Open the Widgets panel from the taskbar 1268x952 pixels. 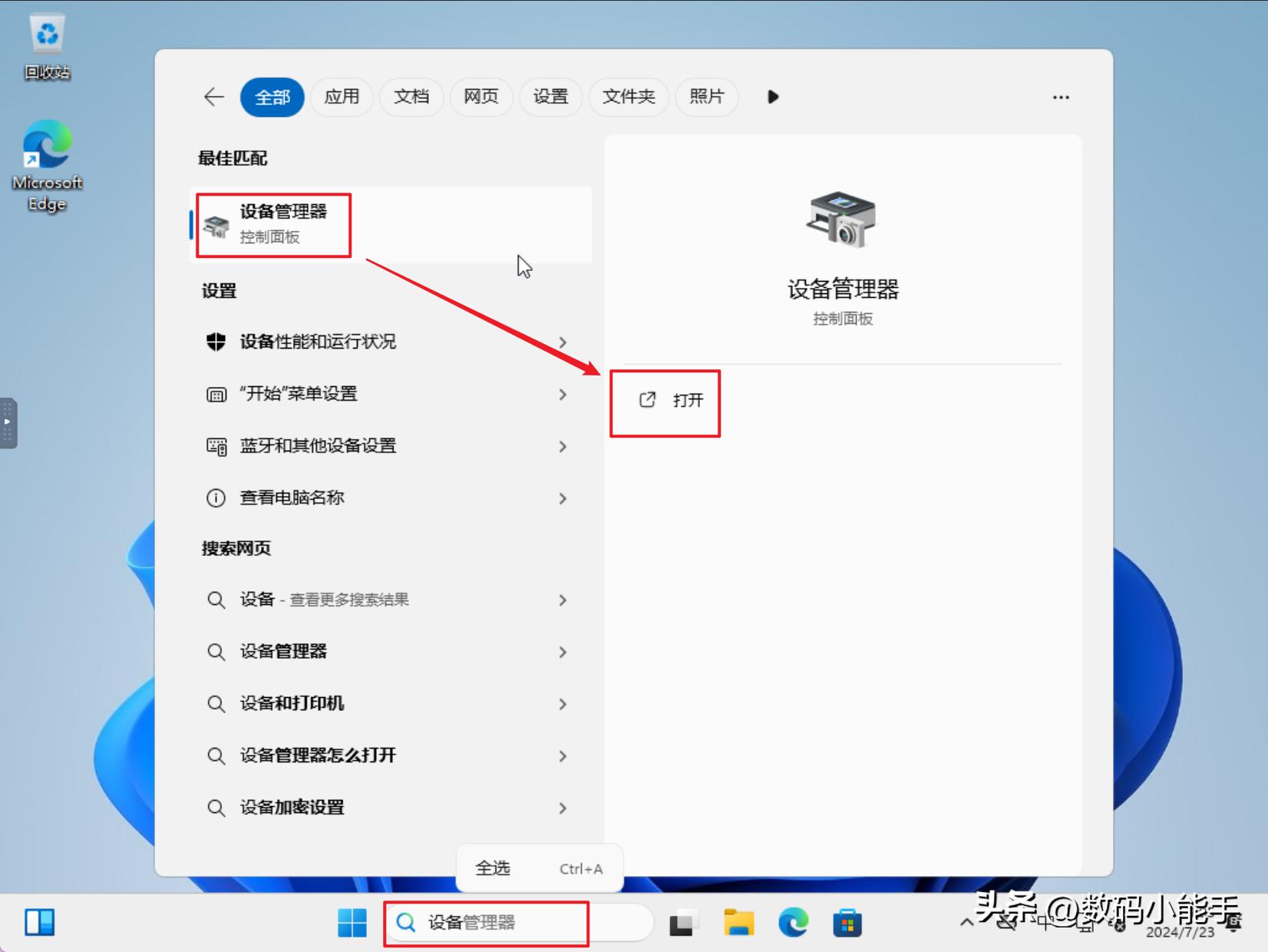coord(39,922)
